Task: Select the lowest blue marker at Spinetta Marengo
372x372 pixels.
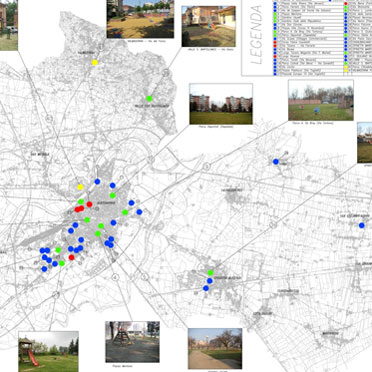Action: pyautogui.click(x=206, y=288)
